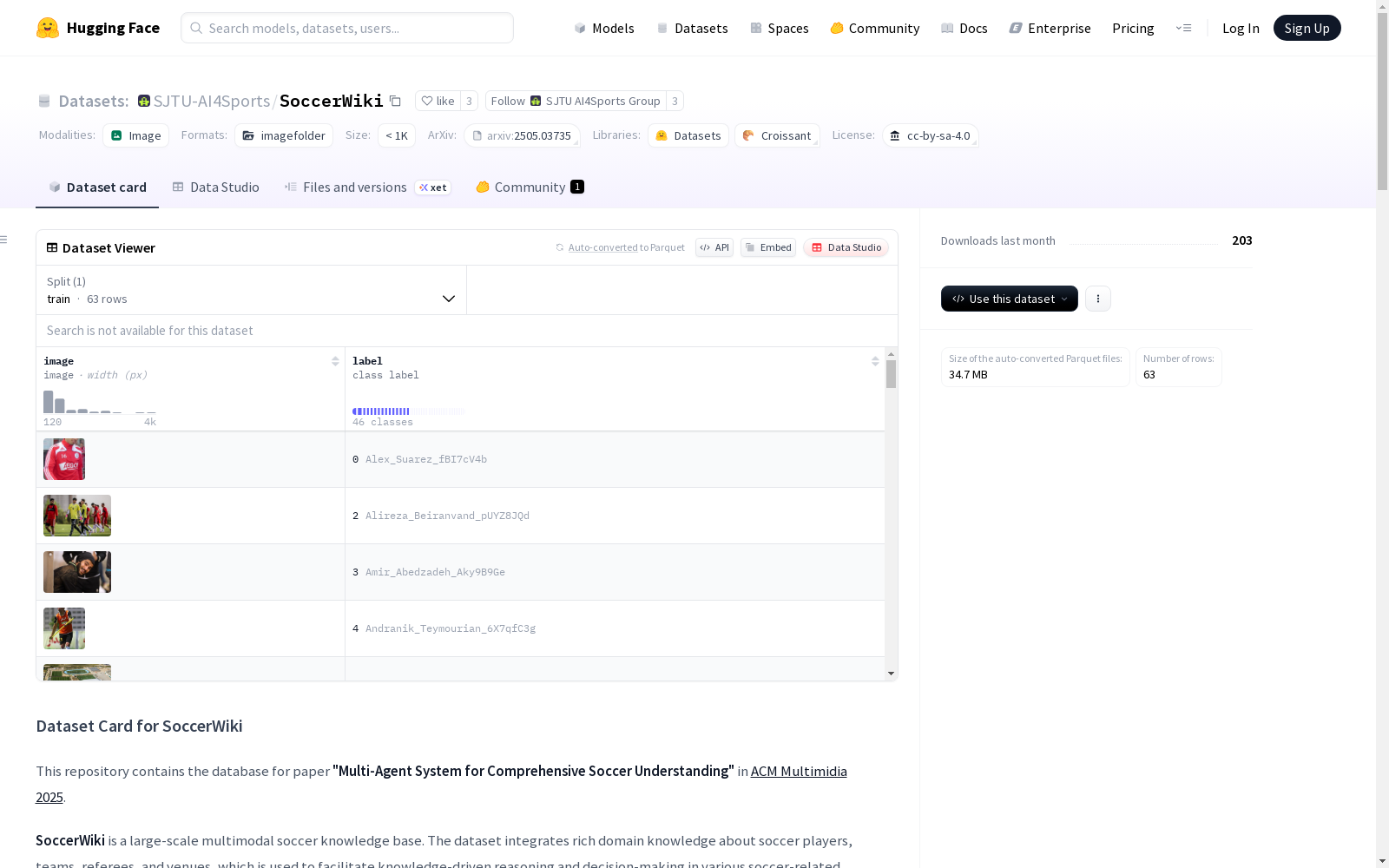Viewport: 1389px width, 868px height.
Task: Sort the image column with its arrows
Action: [x=335, y=361]
